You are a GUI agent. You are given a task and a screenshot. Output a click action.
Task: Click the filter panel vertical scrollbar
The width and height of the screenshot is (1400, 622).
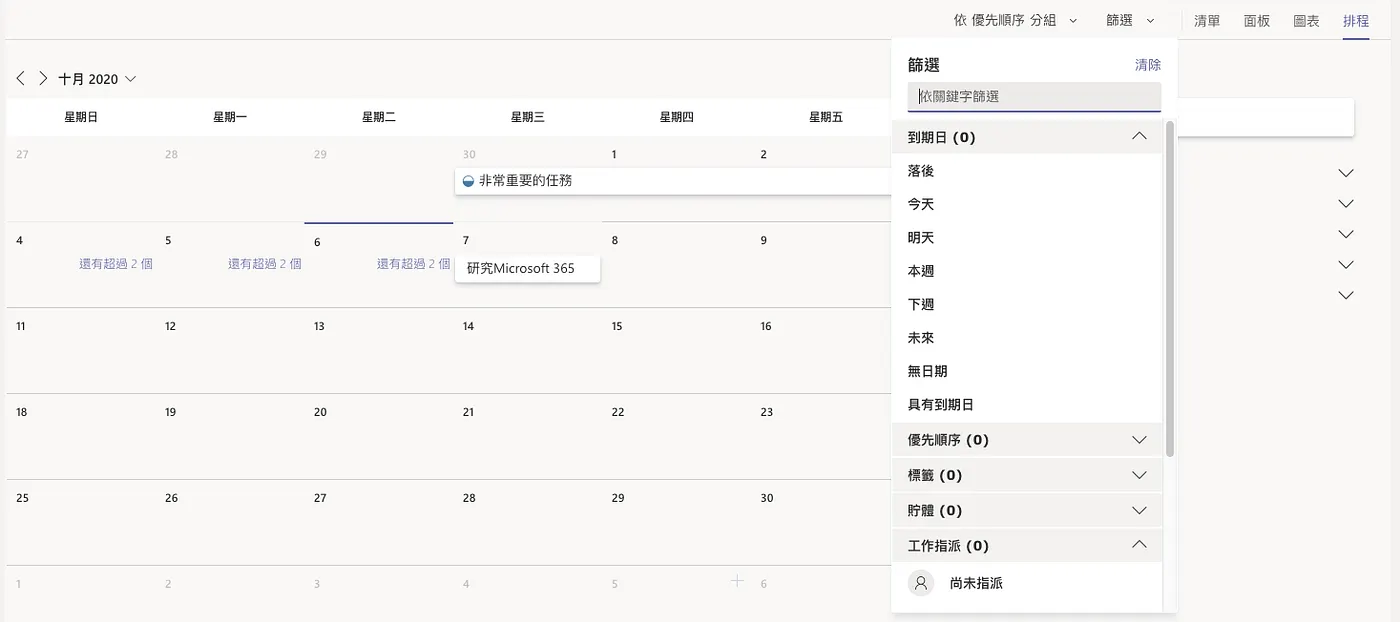(x=1170, y=288)
